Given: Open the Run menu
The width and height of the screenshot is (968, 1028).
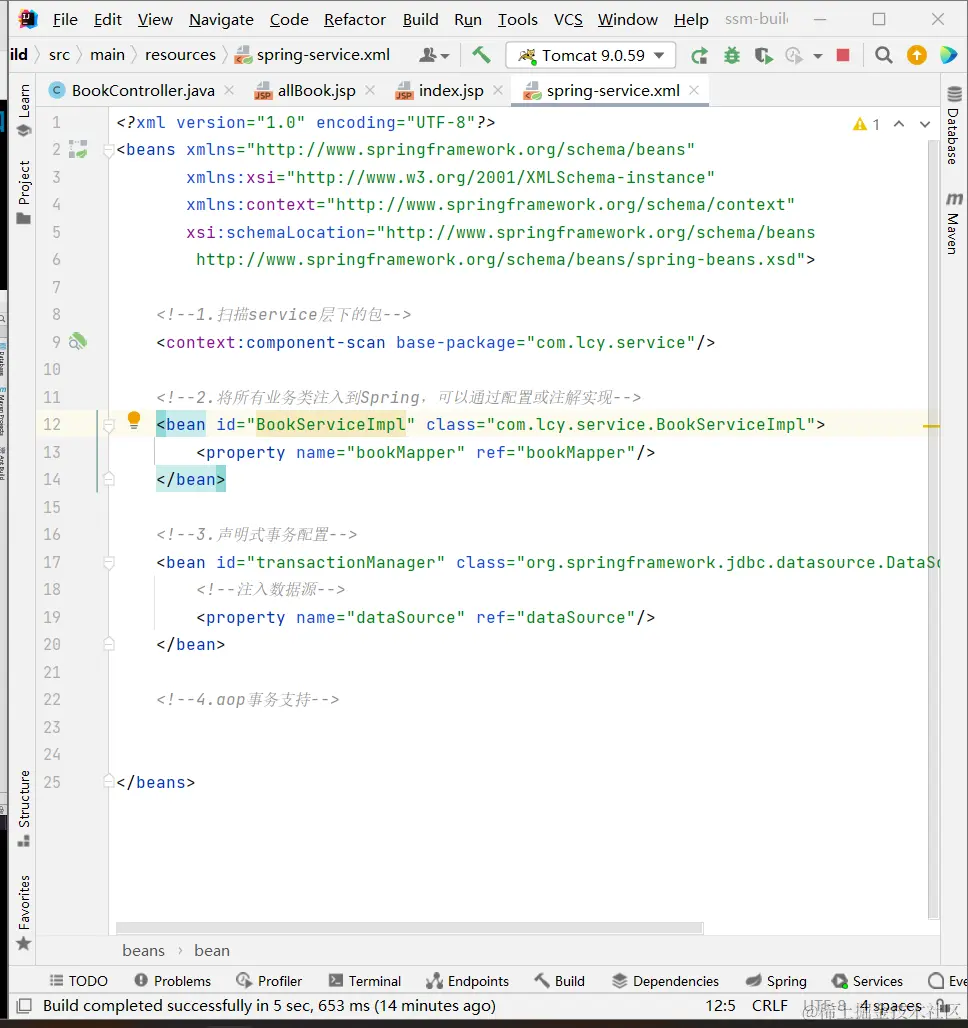Looking at the screenshot, I should (x=468, y=20).
